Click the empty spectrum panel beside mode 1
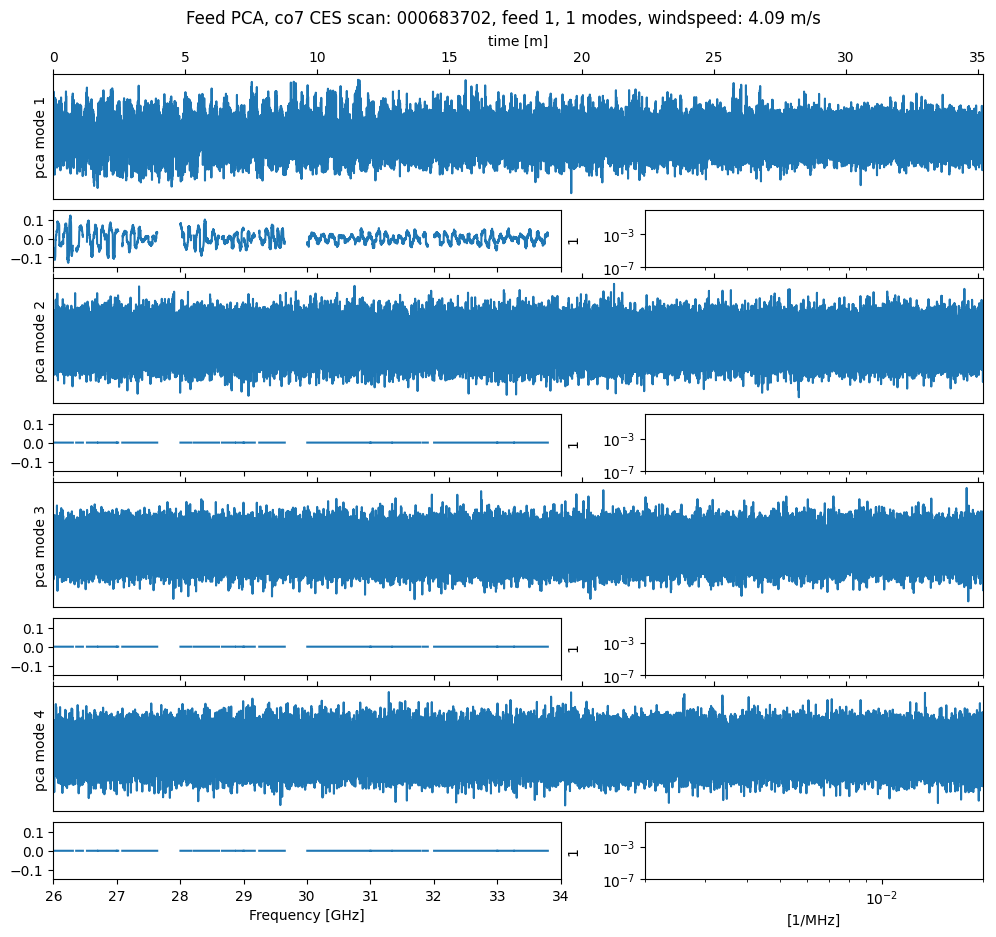 pyautogui.click(x=813, y=239)
